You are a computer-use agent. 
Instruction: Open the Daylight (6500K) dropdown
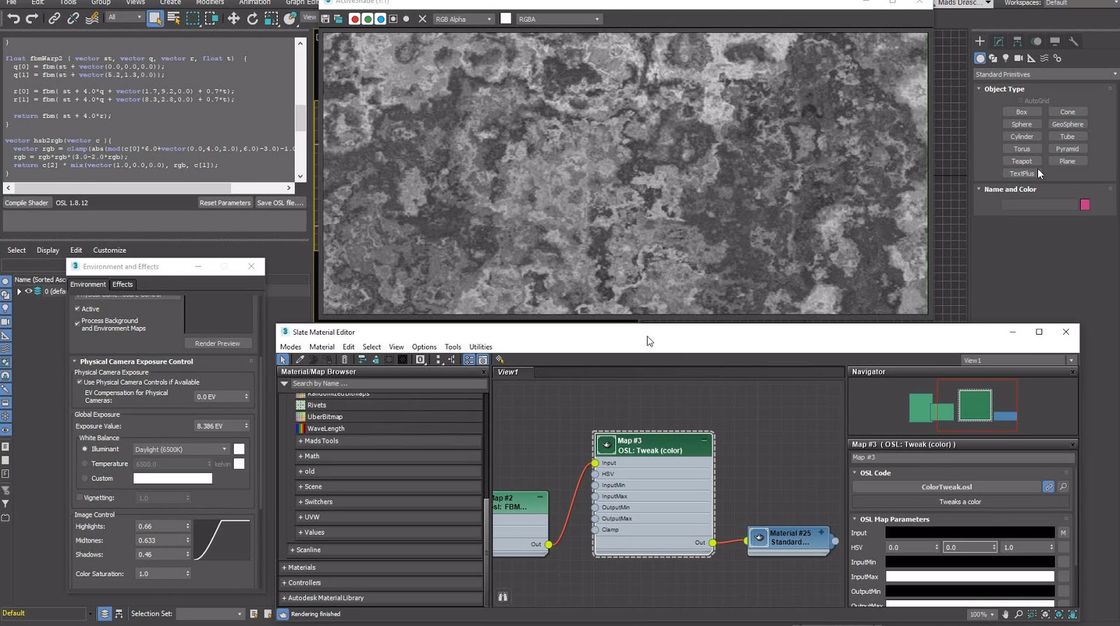click(x=224, y=448)
